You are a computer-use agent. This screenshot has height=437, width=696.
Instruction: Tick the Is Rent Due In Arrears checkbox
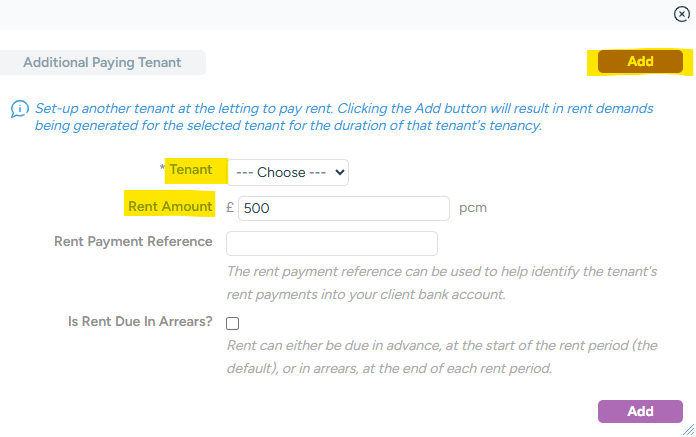coord(233,323)
